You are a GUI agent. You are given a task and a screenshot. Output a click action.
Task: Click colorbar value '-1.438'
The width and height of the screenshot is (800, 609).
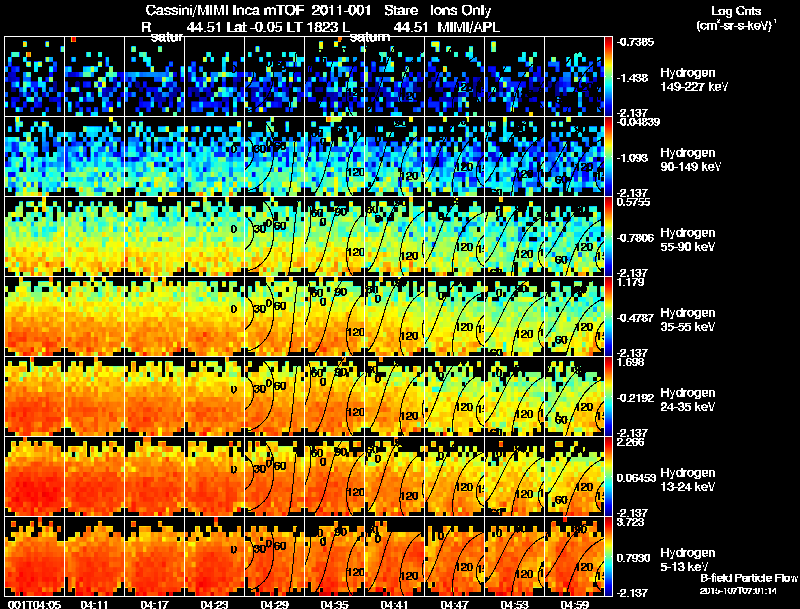pyautogui.click(x=632, y=78)
